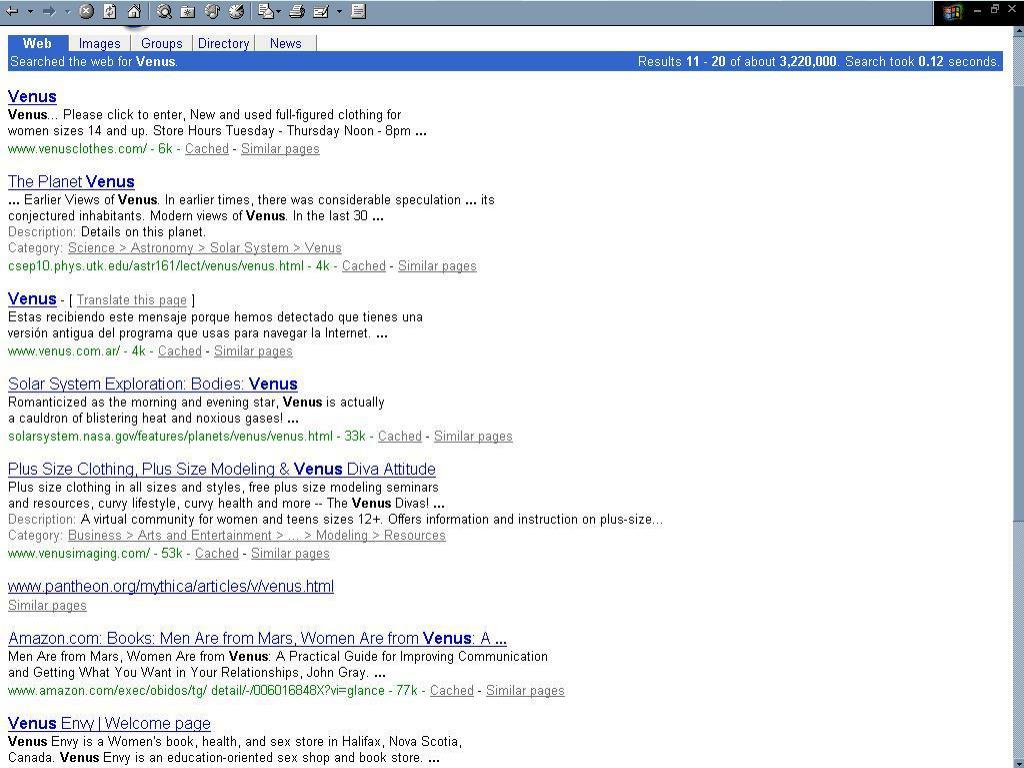Image resolution: width=1024 pixels, height=768 pixels.
Task: Open Amazon.com Men Are from Mars result
Action: [x=257, y=639]
